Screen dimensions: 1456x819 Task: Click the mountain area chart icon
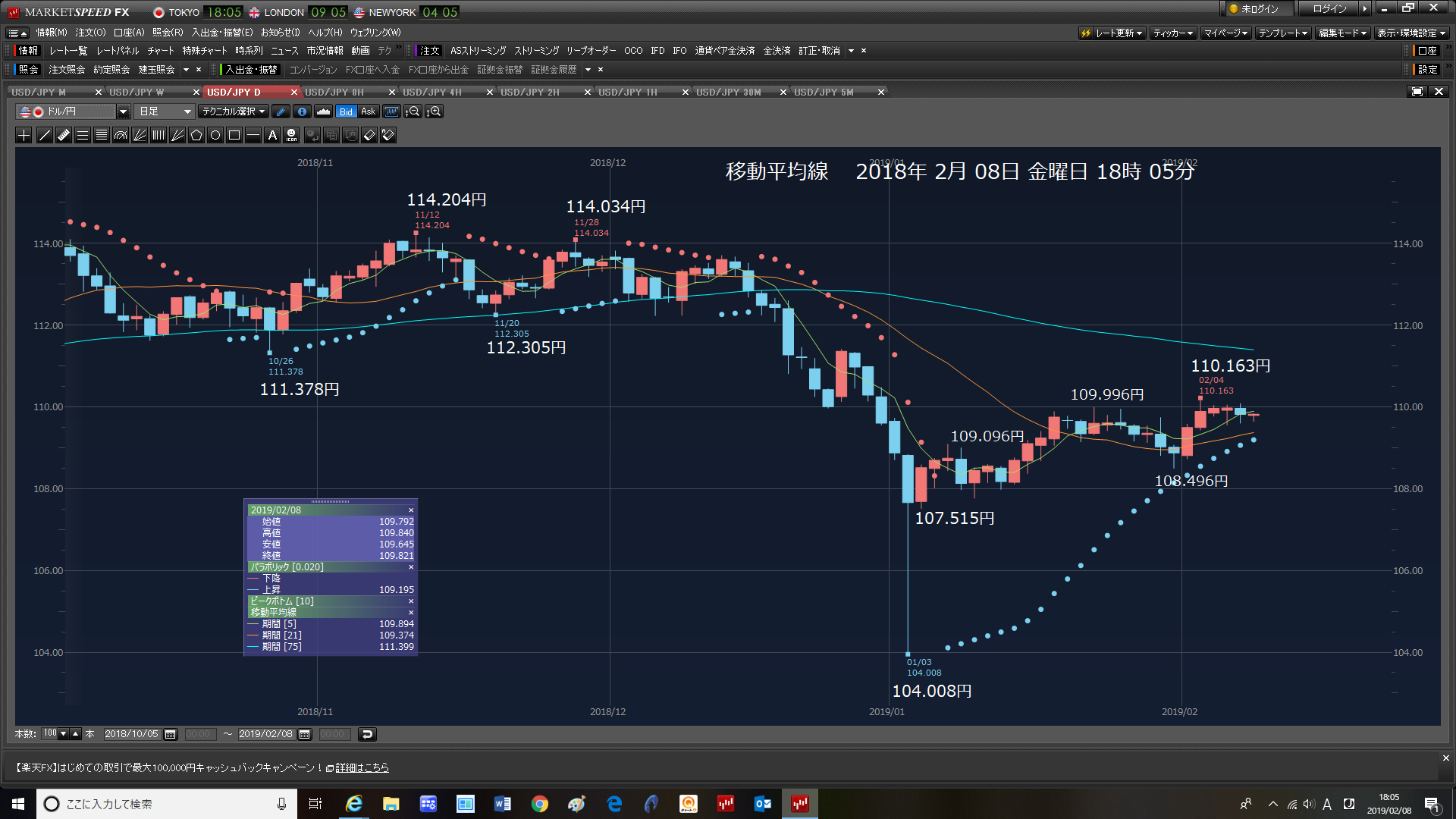(323, 111)
